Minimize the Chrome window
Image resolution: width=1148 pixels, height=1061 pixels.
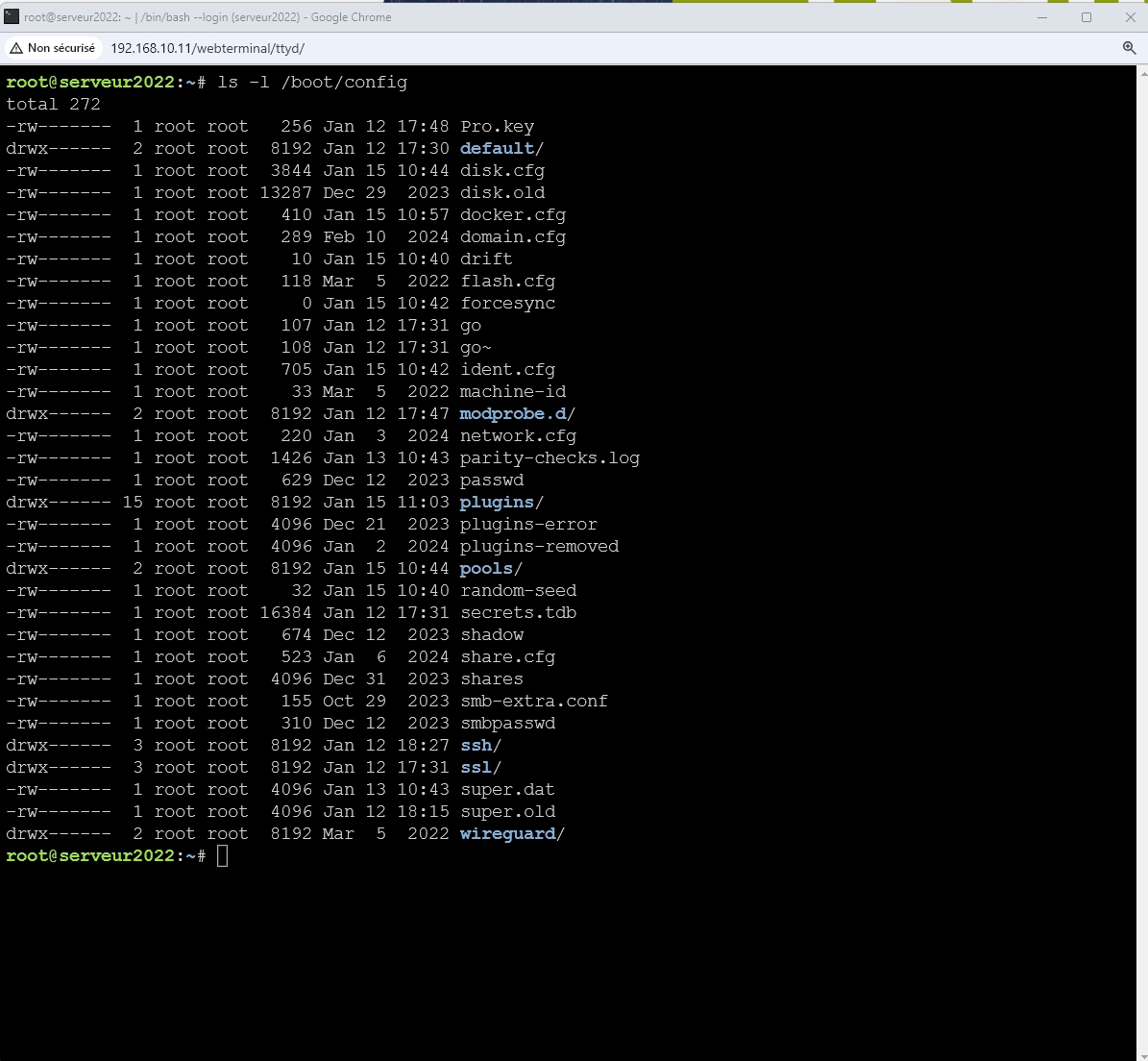tap(1041, 17)
